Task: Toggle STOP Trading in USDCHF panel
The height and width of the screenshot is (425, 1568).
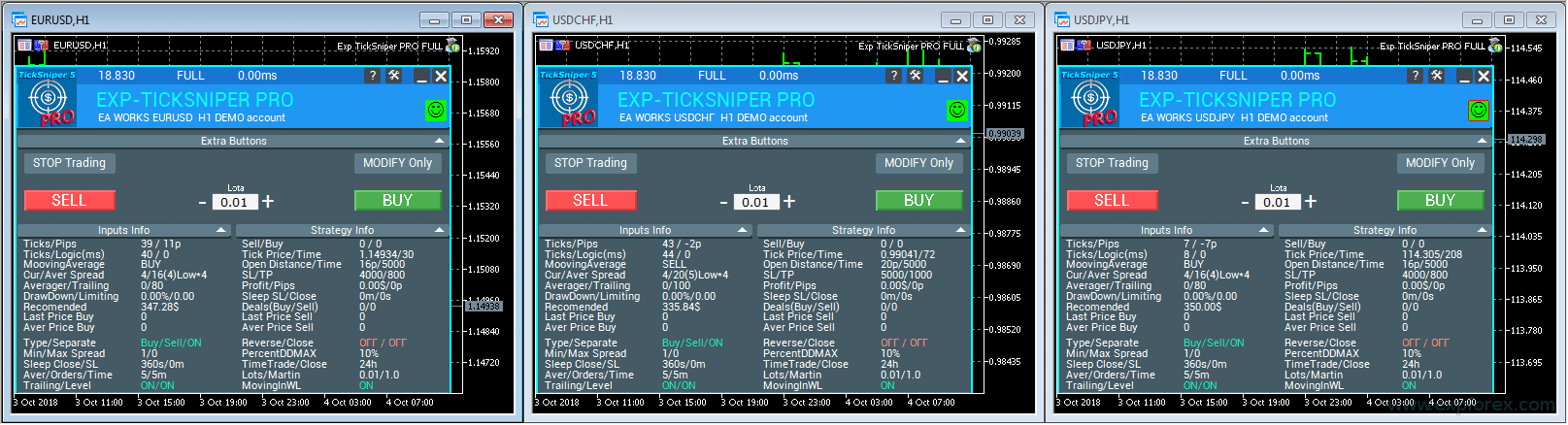Action: click(591, 163)
